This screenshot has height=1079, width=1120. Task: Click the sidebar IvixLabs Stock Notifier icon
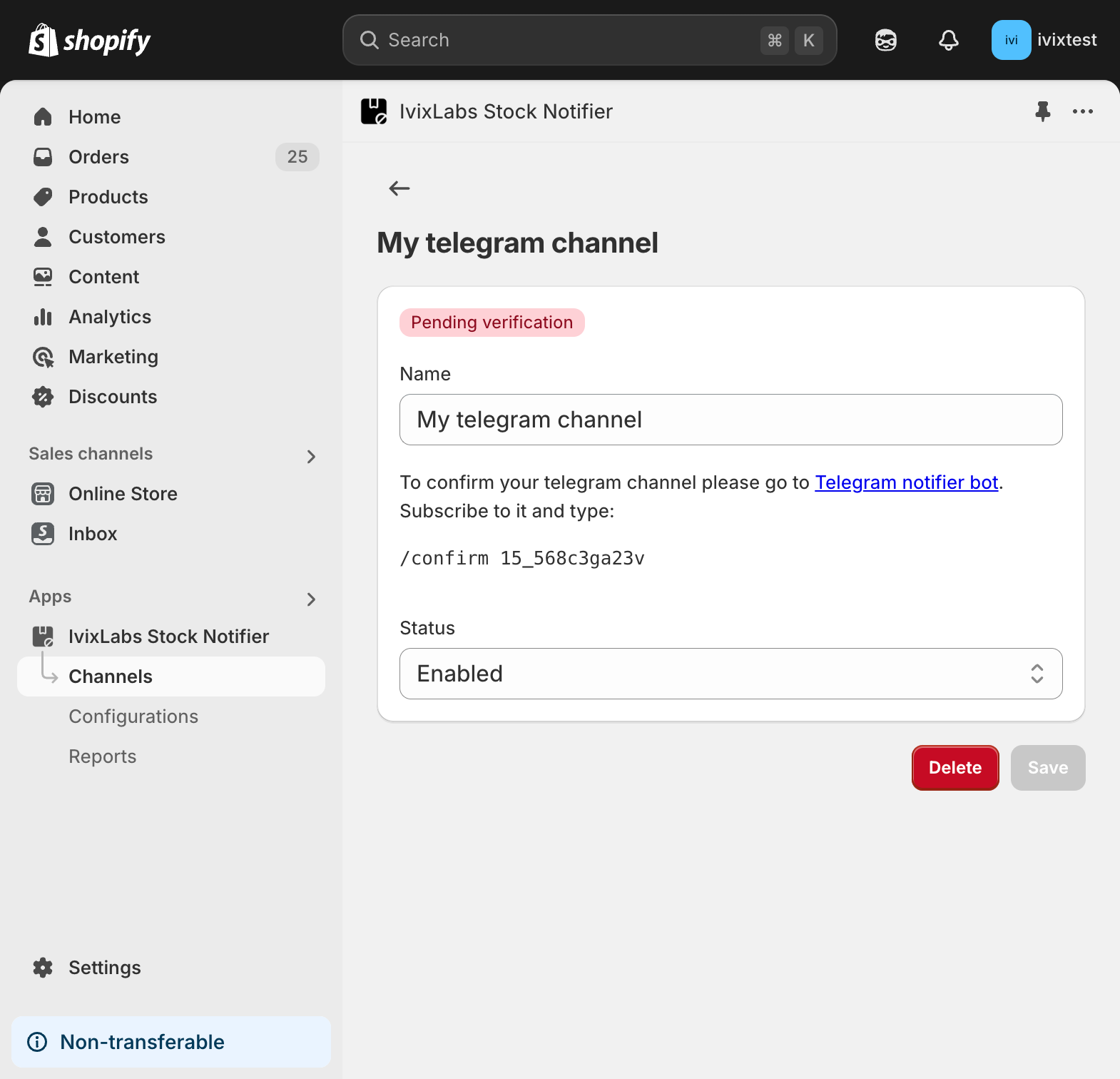pyautogui.click(x=43, y=637)
